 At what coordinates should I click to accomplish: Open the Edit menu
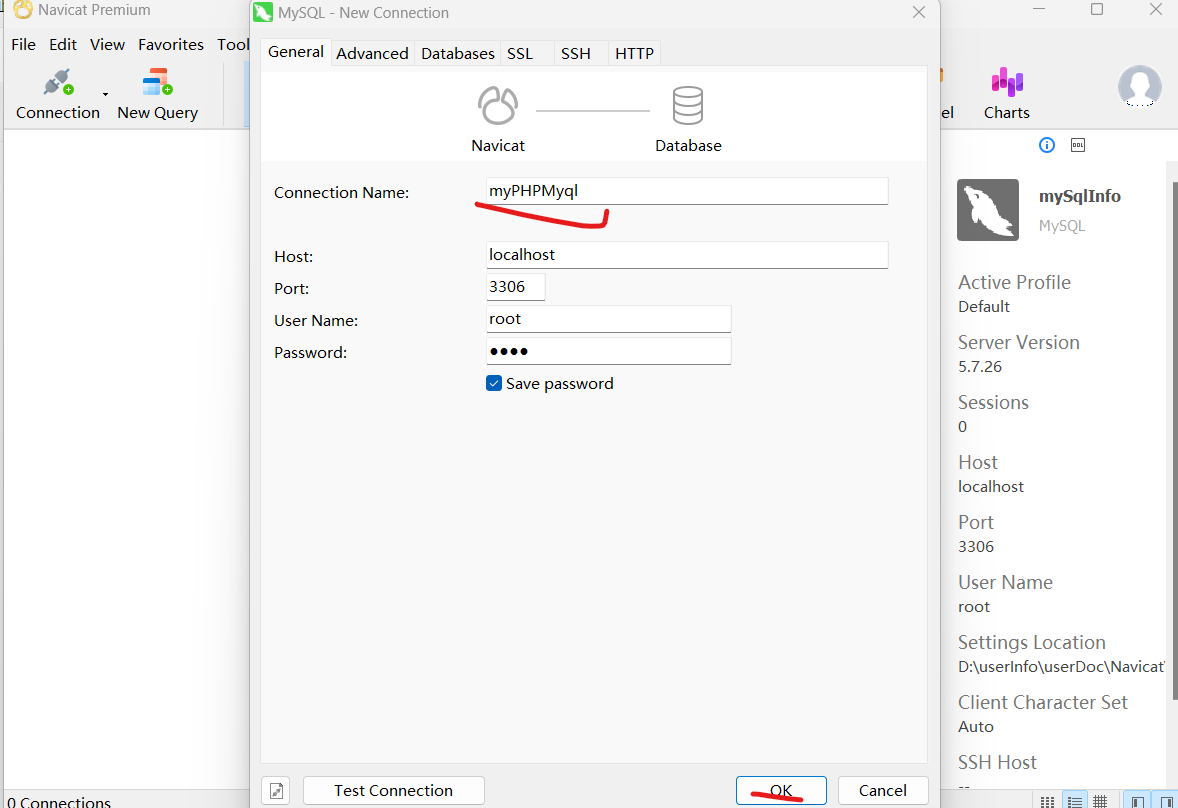[63, 44]
